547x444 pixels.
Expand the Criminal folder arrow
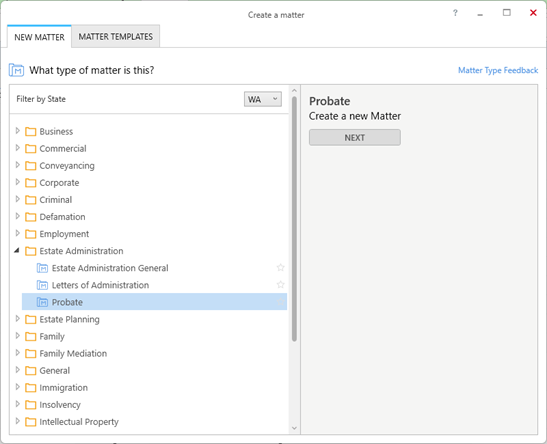pos(17,199)
